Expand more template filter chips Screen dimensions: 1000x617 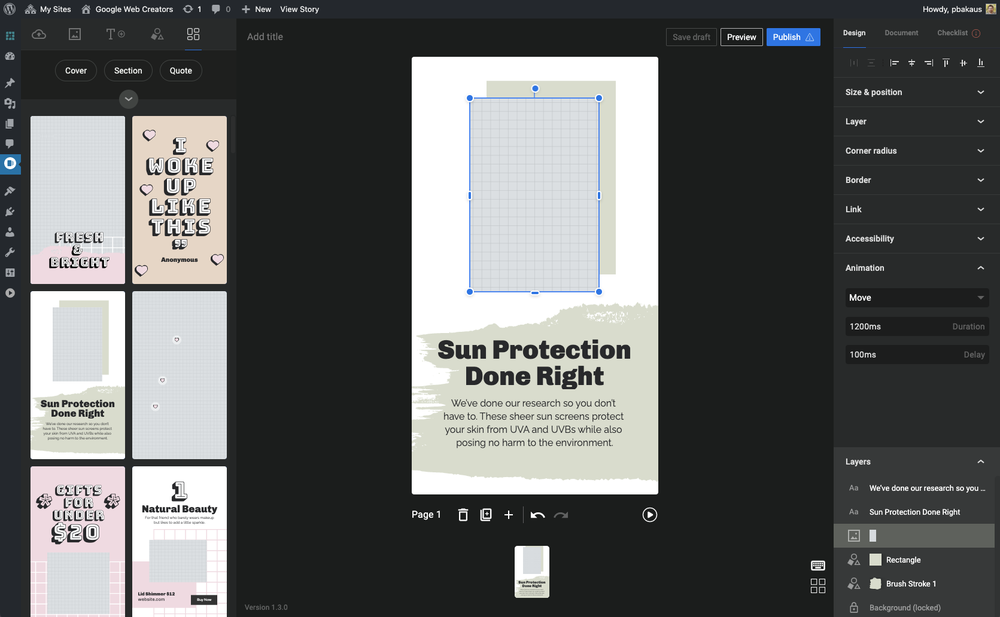pos(128,99)
